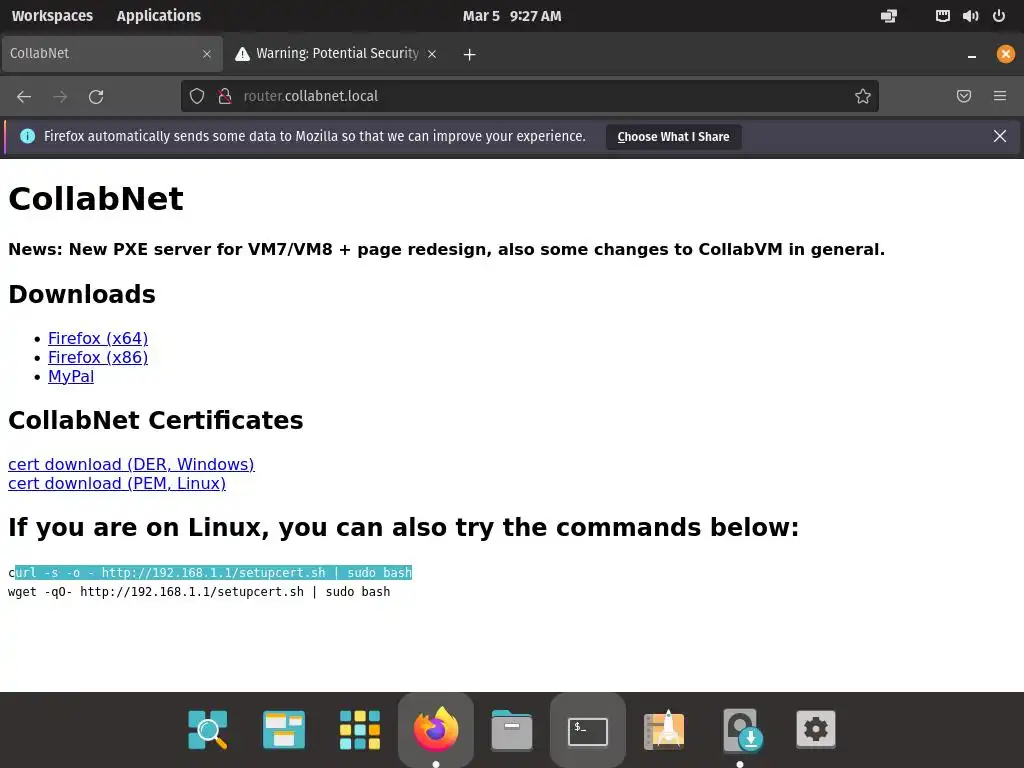Close the Warning: Potential Security tab
The width and height of the screenshot is (1024, 768).
click(x=432, y=54)
